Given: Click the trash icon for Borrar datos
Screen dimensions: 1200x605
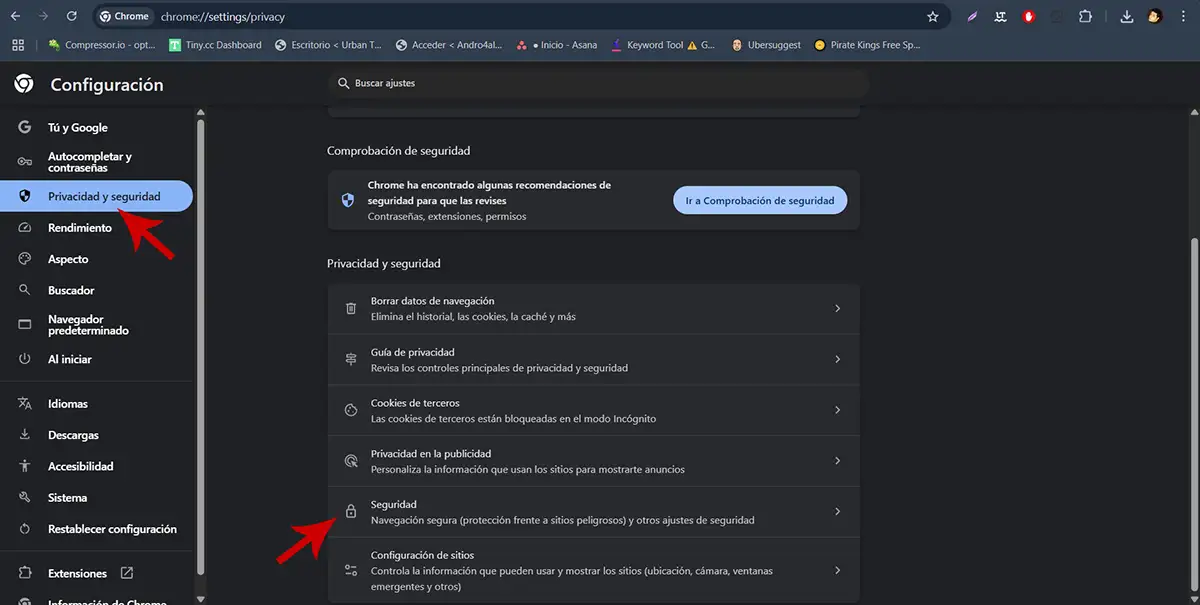Looking at the screenshot, I should 351,308.
